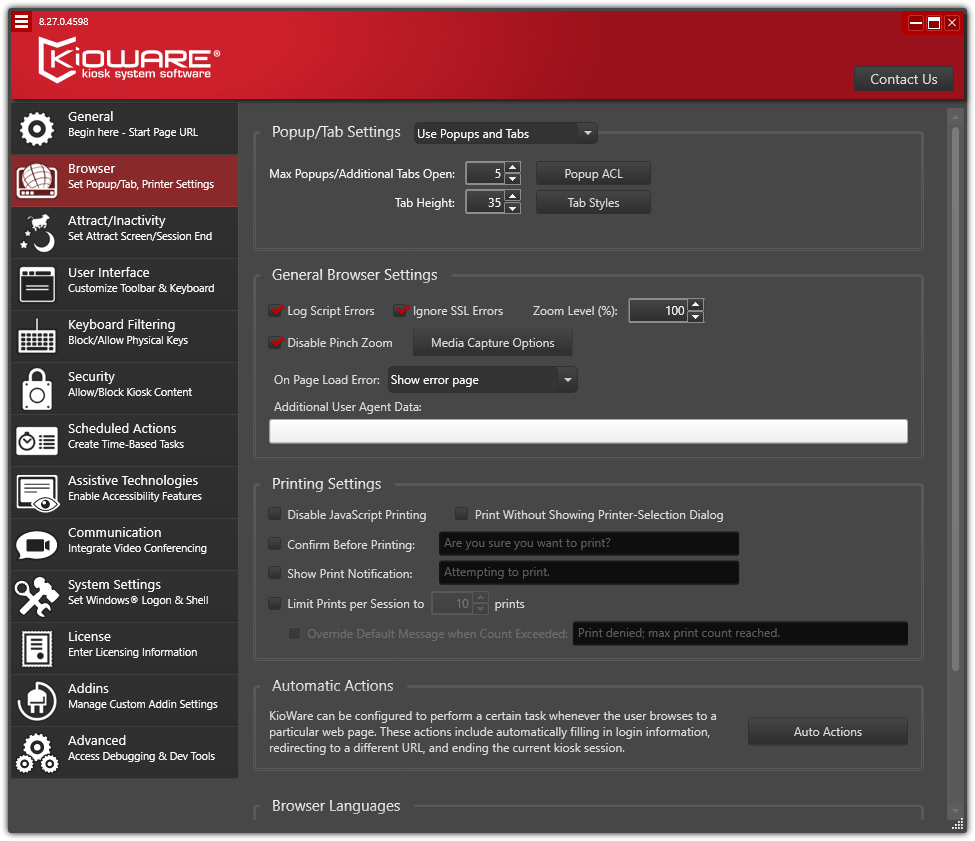
Task: Click the Browser globe icon
Action: pos(37,181)
